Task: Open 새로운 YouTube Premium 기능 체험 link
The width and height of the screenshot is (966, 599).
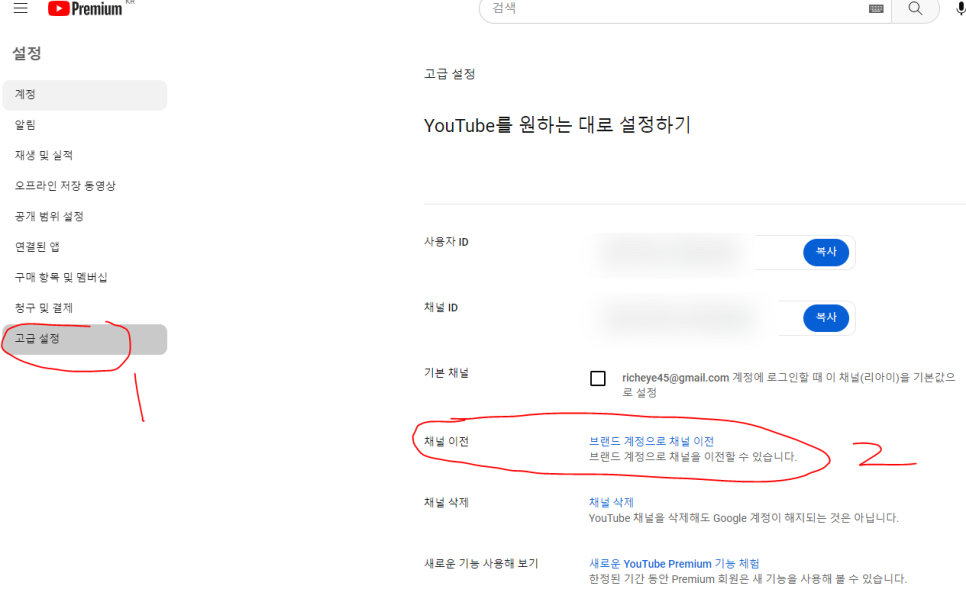Action: click(674, 564)
